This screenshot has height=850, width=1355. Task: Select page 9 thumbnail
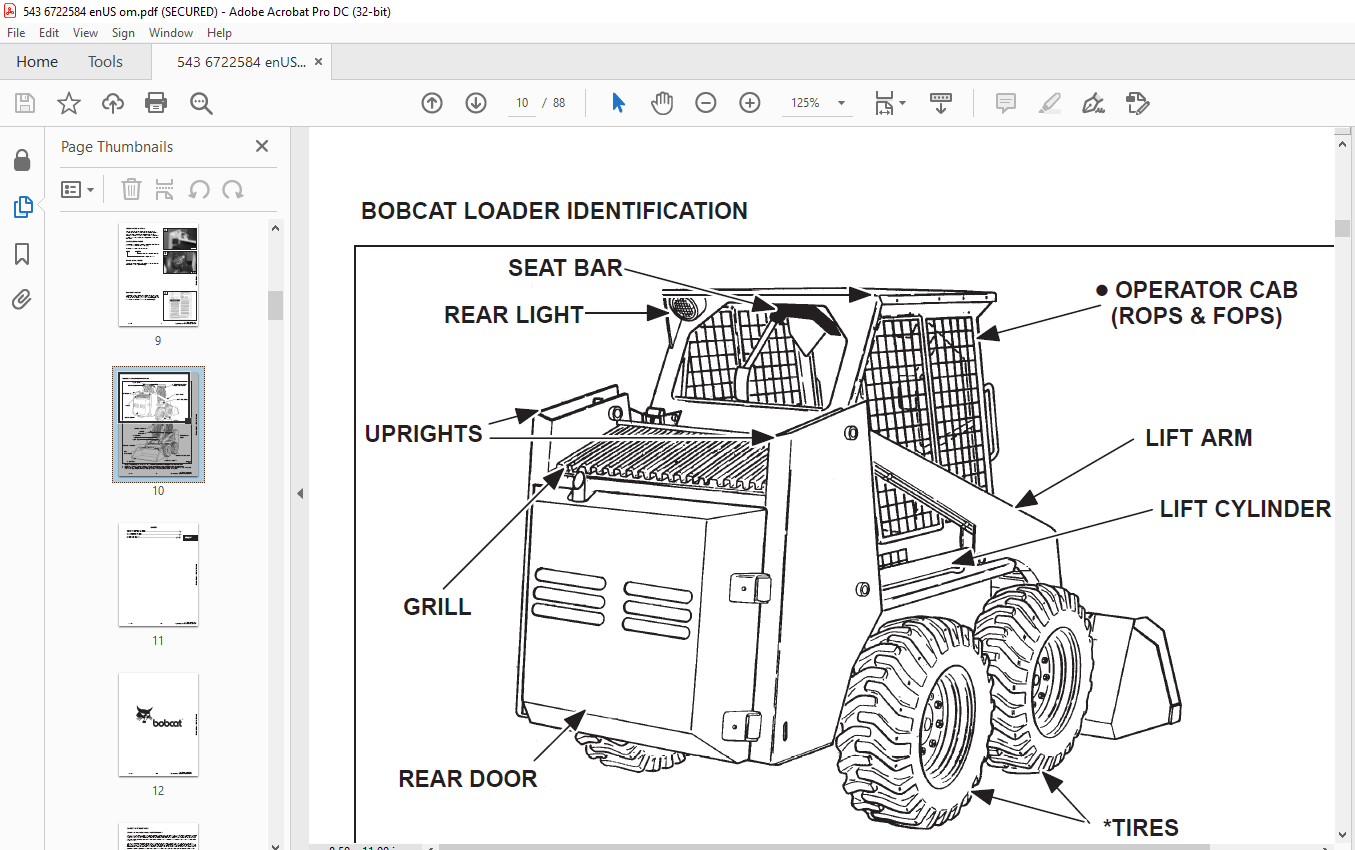click(x=158, y=275)
